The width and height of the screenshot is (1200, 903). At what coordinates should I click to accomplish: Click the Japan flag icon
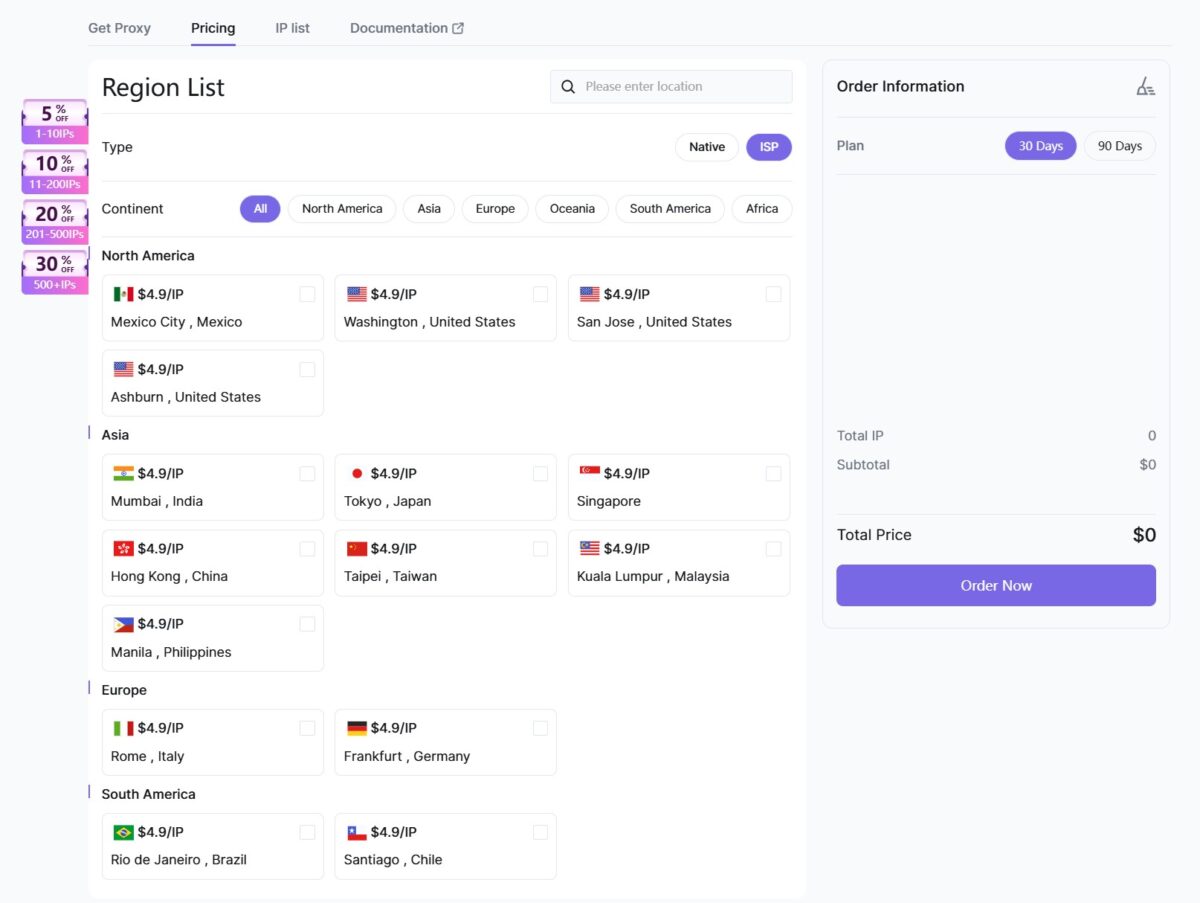point(357,473)
